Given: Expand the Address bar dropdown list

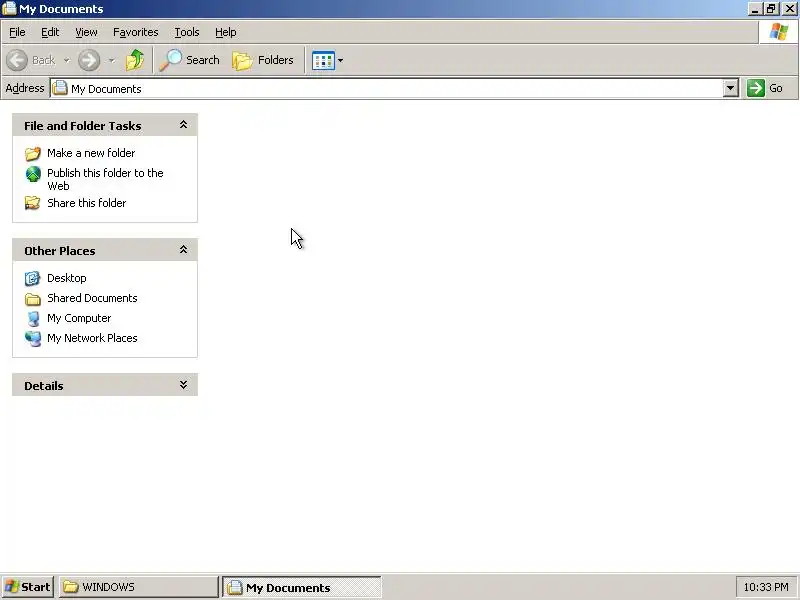Looking at the screenshot, I should (x=731, y=88).
